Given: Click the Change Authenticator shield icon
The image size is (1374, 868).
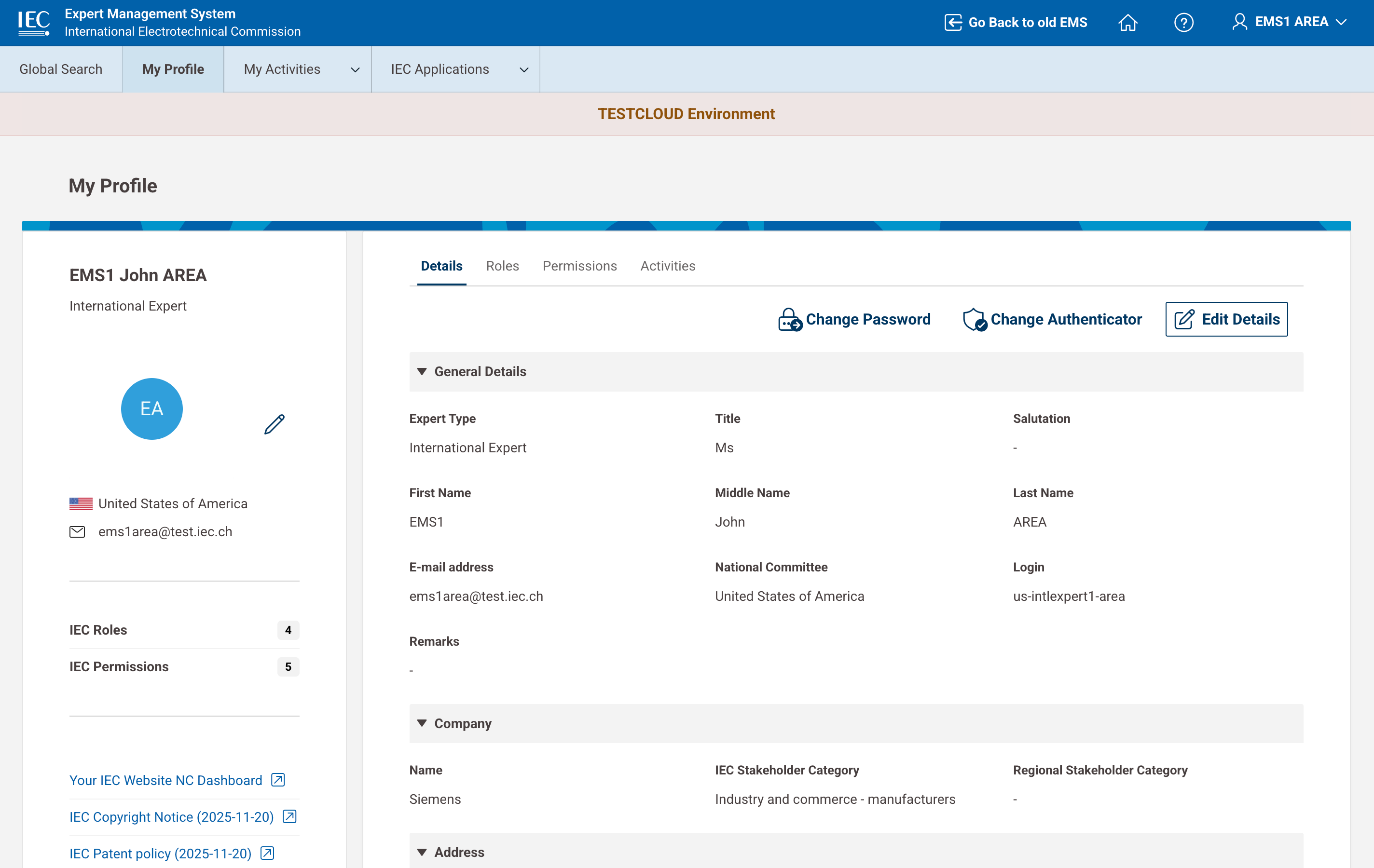Looking at the screenshot, I should 974,319.
